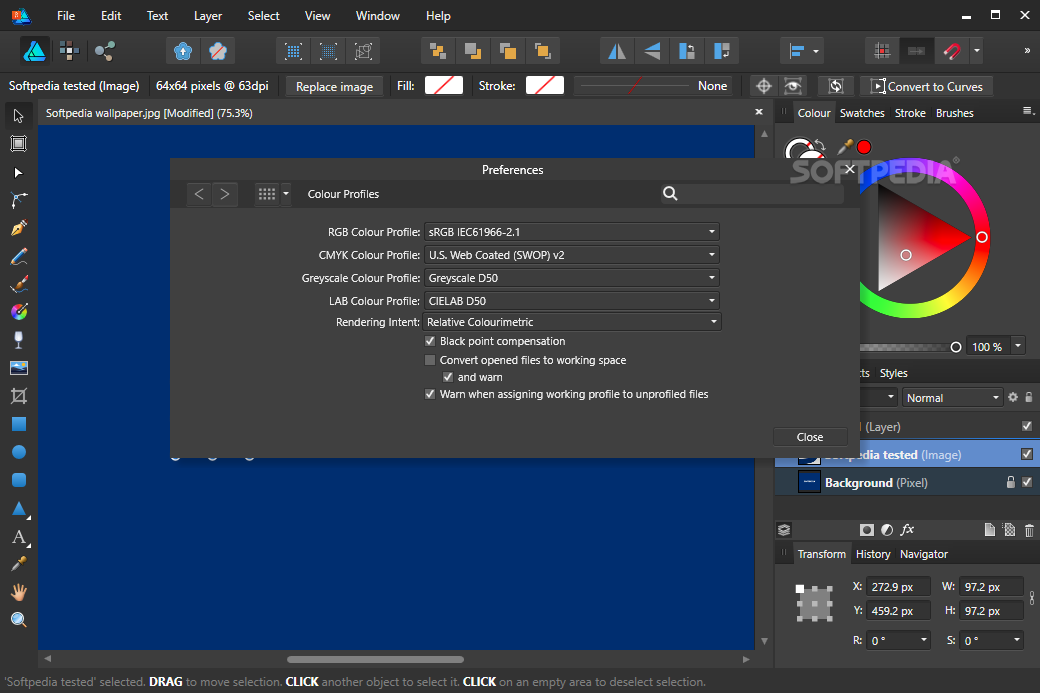Open Normal blend mode dropdown

[x=952, y=397]
